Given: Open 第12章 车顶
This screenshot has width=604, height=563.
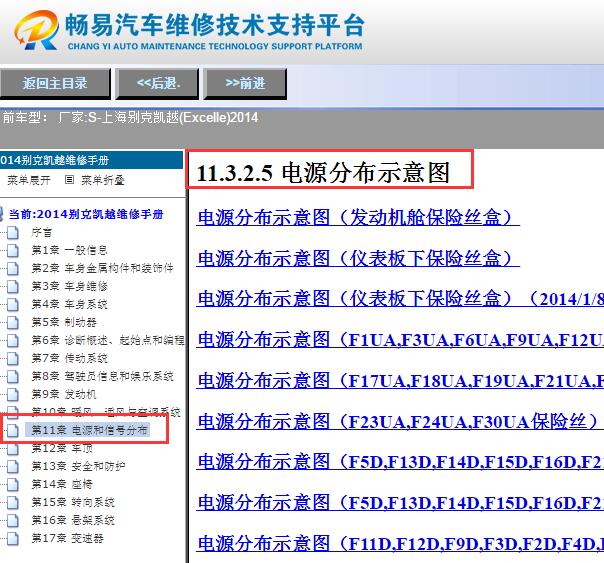Looking at the screenshot, I should [62, 448].
